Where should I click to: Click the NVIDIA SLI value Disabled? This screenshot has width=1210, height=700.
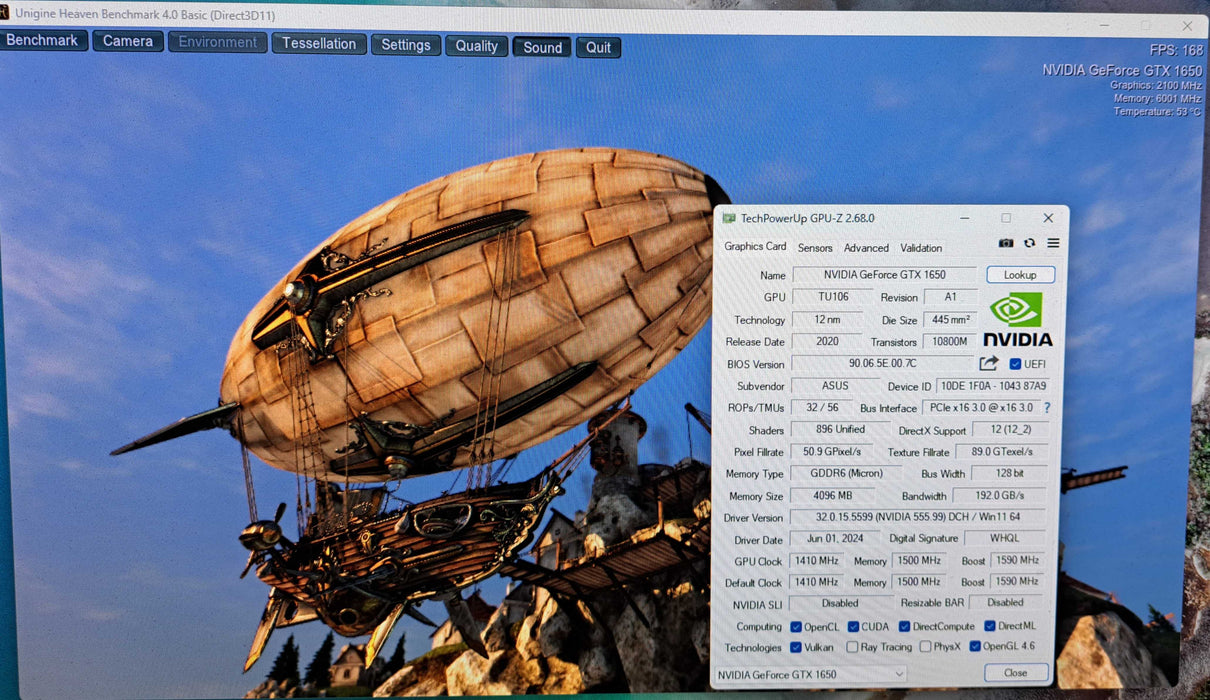tap(840, 604)
